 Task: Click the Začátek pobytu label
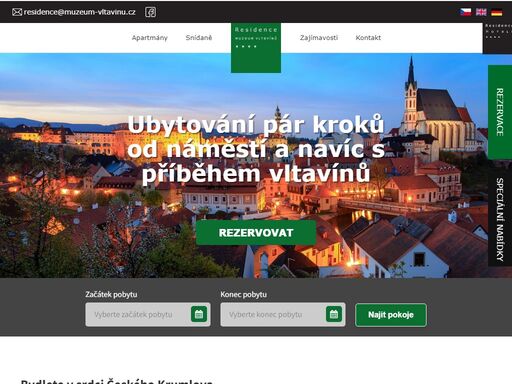[x=111, y=295]
